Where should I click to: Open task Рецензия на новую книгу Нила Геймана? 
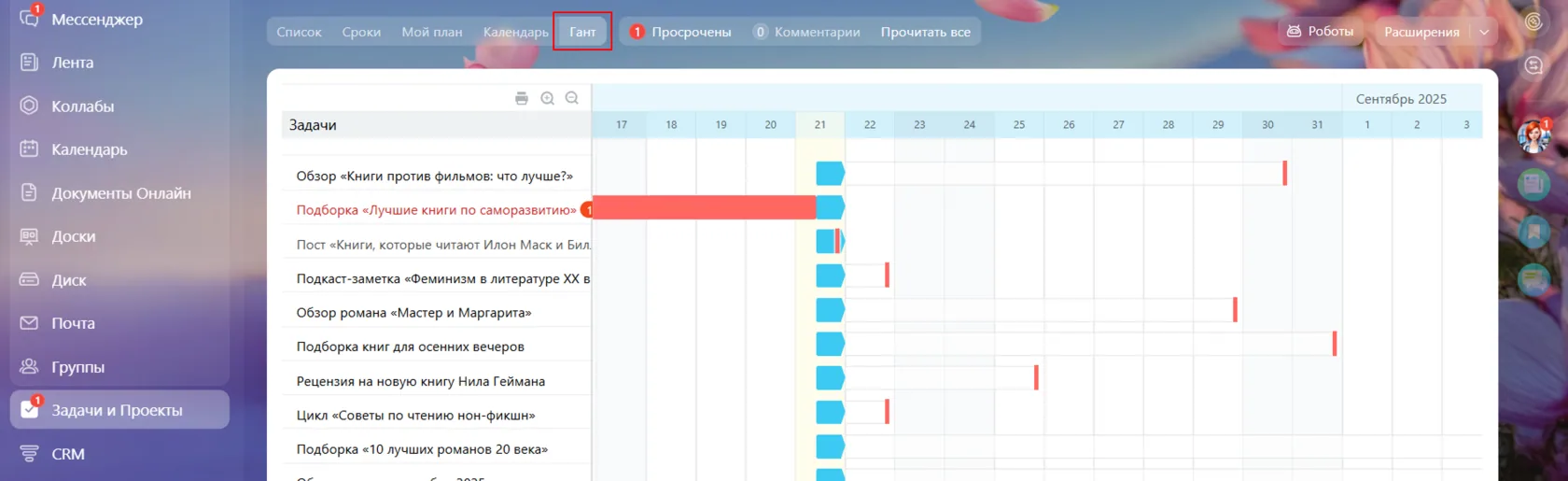coord(421,381)
